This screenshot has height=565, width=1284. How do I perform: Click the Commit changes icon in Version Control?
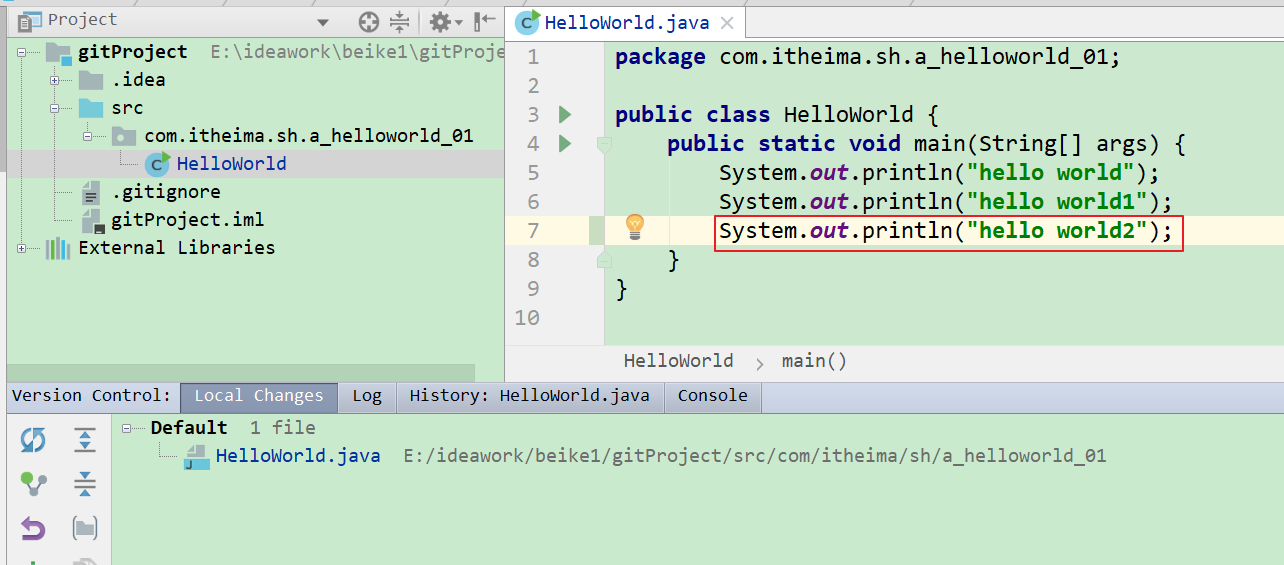33,484
